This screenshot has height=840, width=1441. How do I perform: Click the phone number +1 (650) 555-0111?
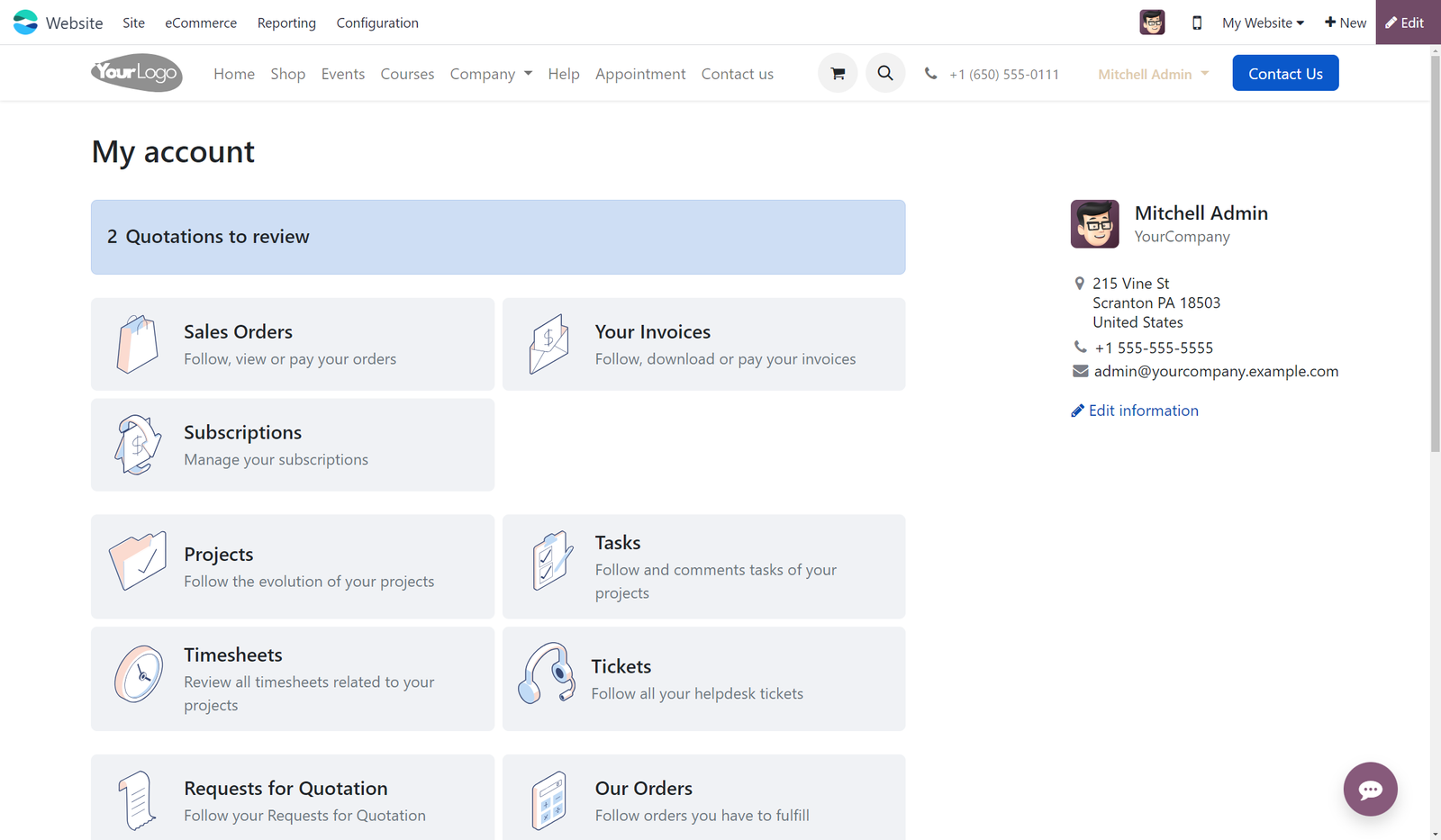(x=1003, y=75)
